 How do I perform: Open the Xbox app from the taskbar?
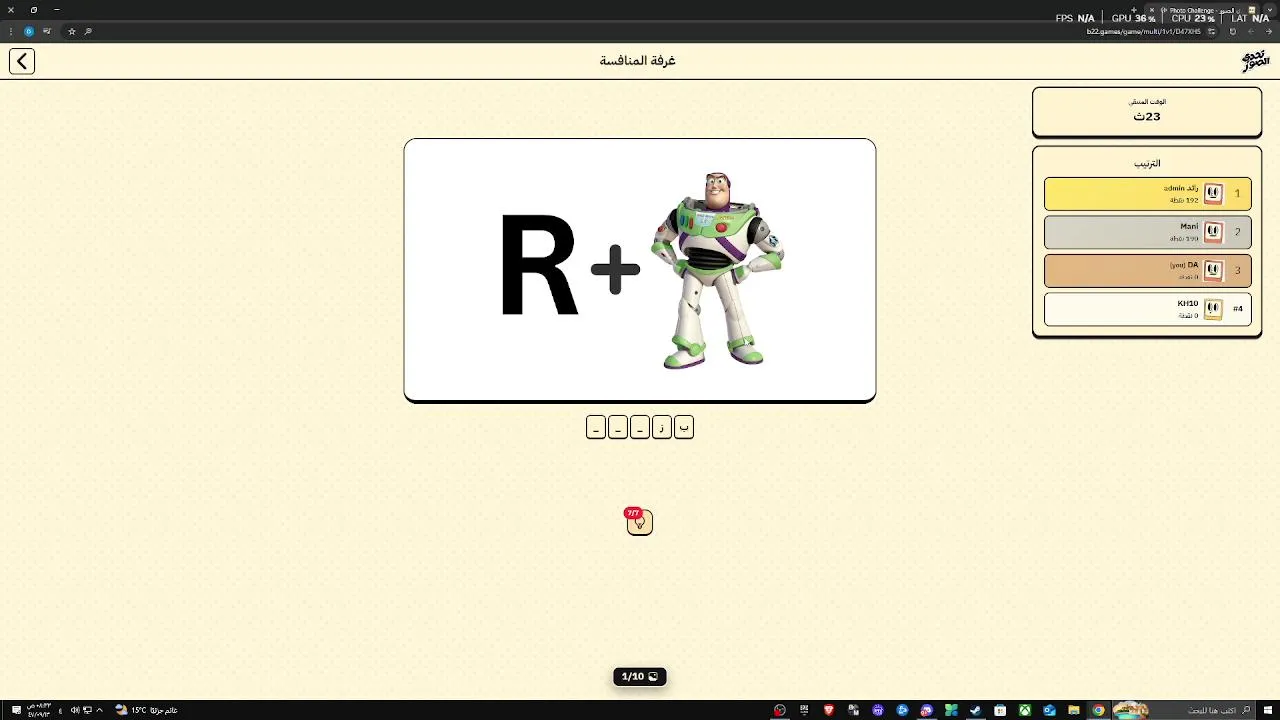(1024, 710)
